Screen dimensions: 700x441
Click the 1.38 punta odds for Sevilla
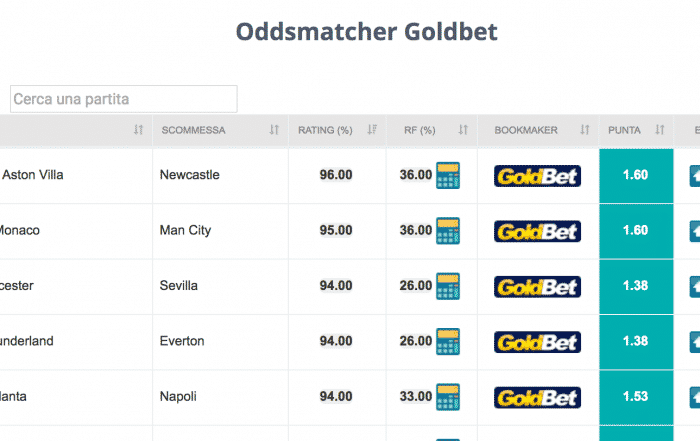pos(636,286)
